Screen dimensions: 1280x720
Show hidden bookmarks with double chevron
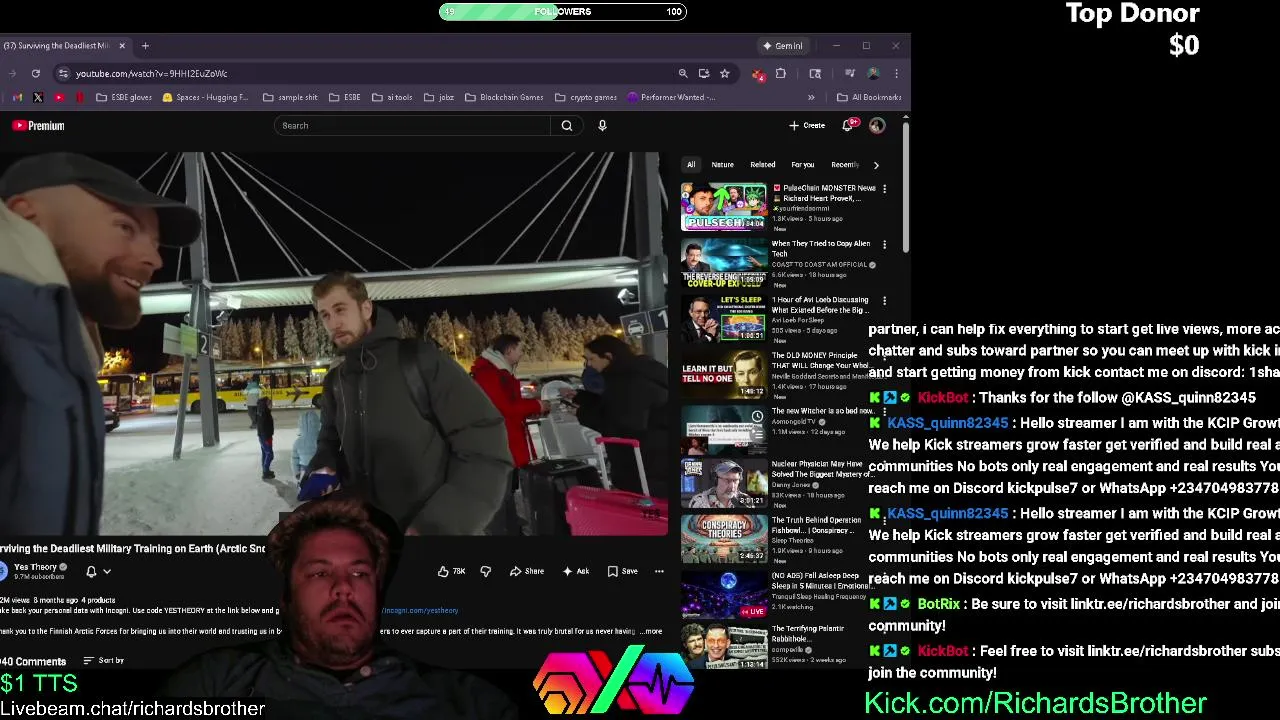(811, 97)
